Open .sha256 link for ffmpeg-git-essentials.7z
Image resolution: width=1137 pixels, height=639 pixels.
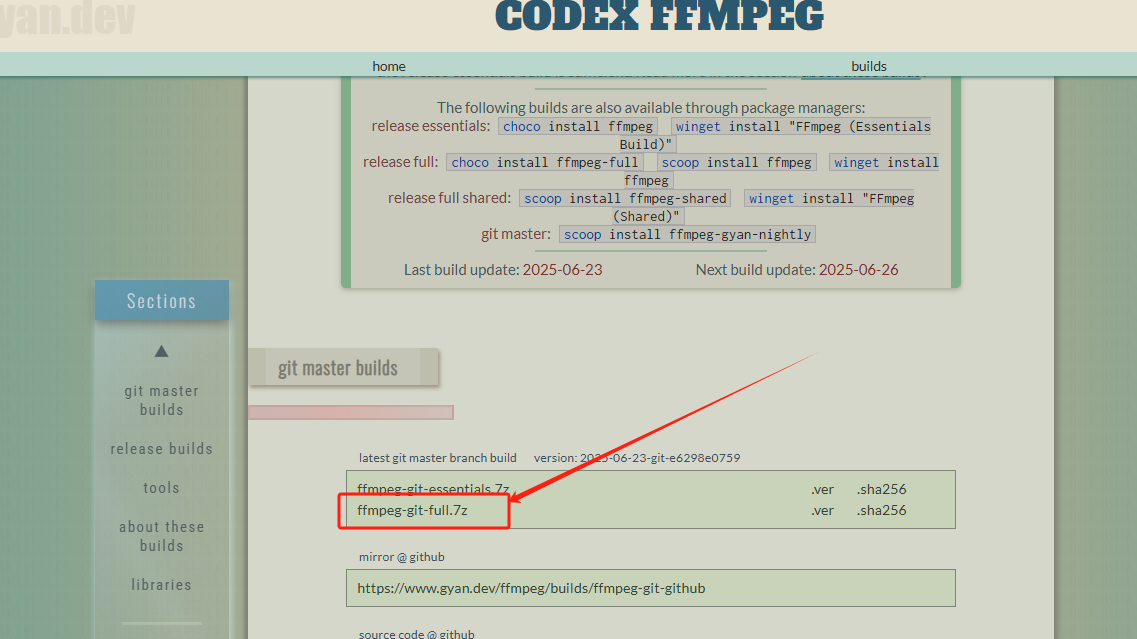881,490
